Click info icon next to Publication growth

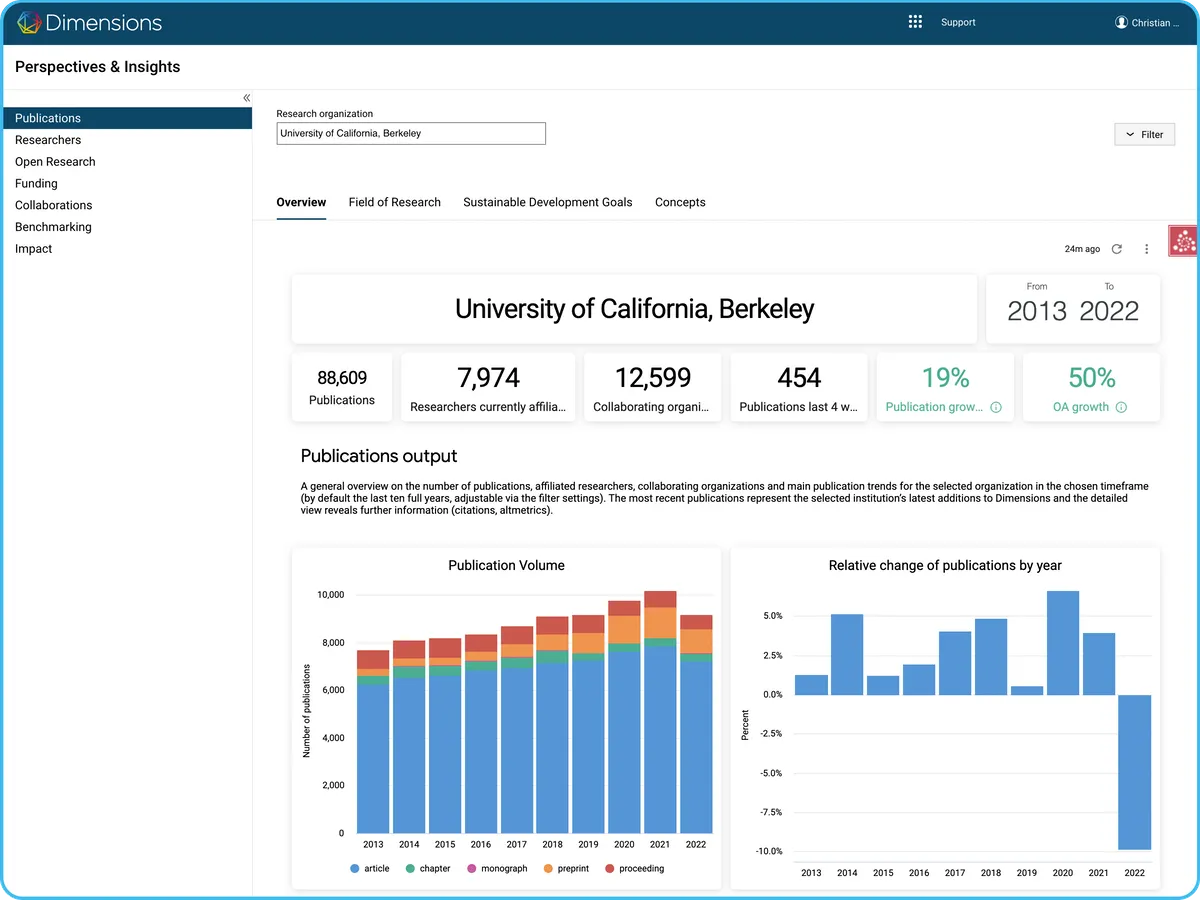click(996, 408)
